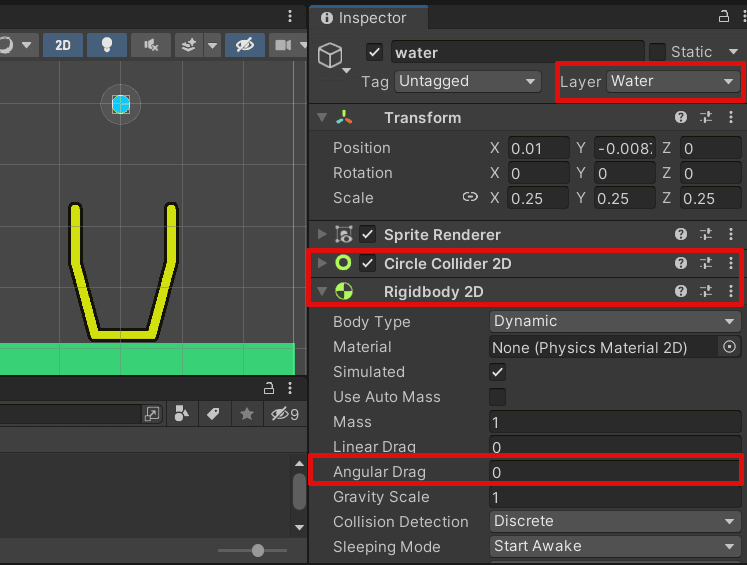
Task: Lock the Inspector panel
Action: pos(724,17)
